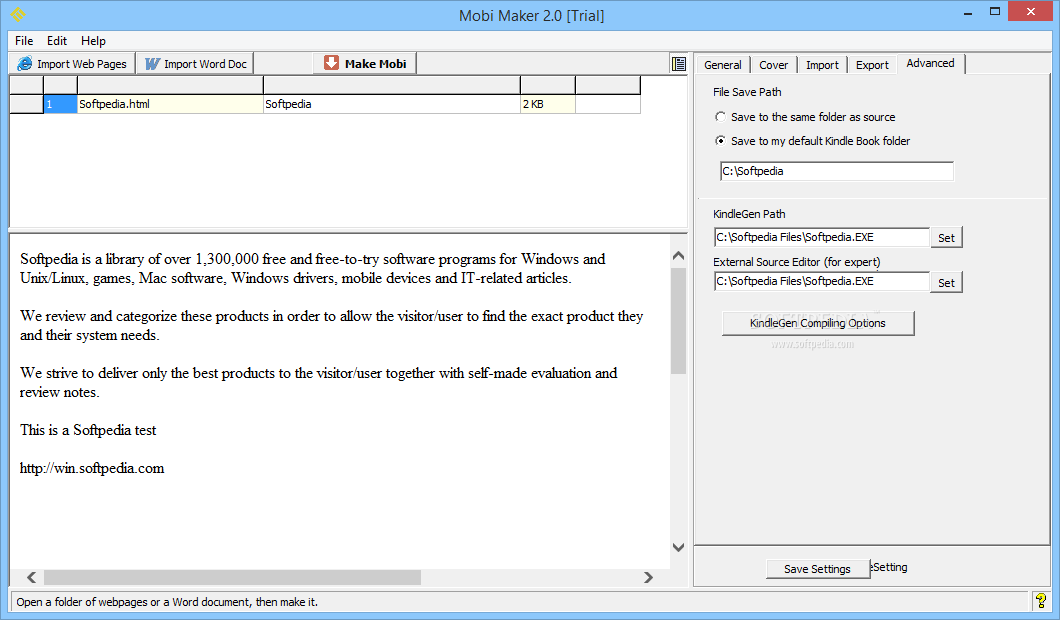Screen dimensions: 1060x620
Task: Switch to the Export tab
Action: [872, 65]
